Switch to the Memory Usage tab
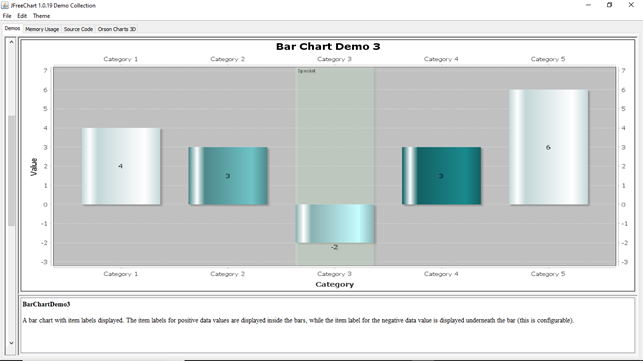This screenshot has width=643, height=361. 42,29
